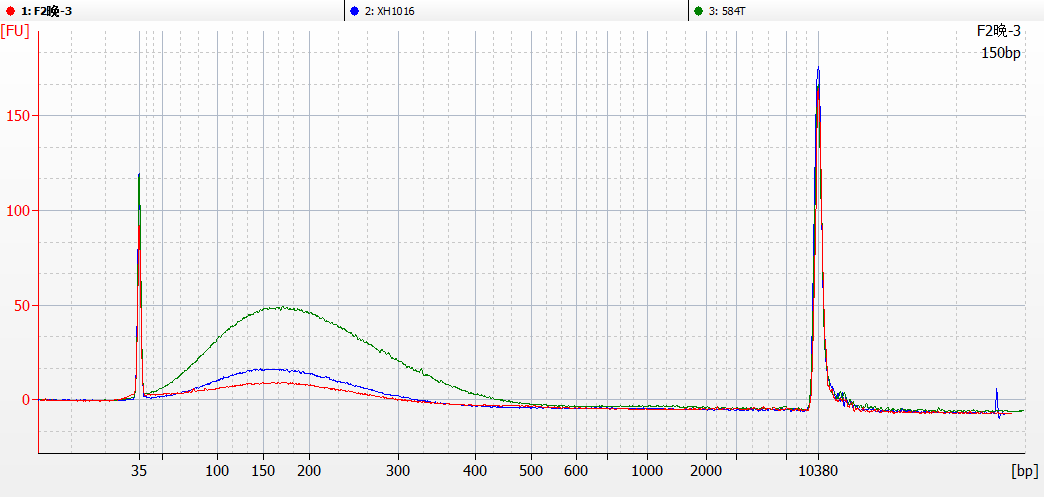
Task: Select the '2: XH1016' legend entry
Action: (x=389, y=11)
